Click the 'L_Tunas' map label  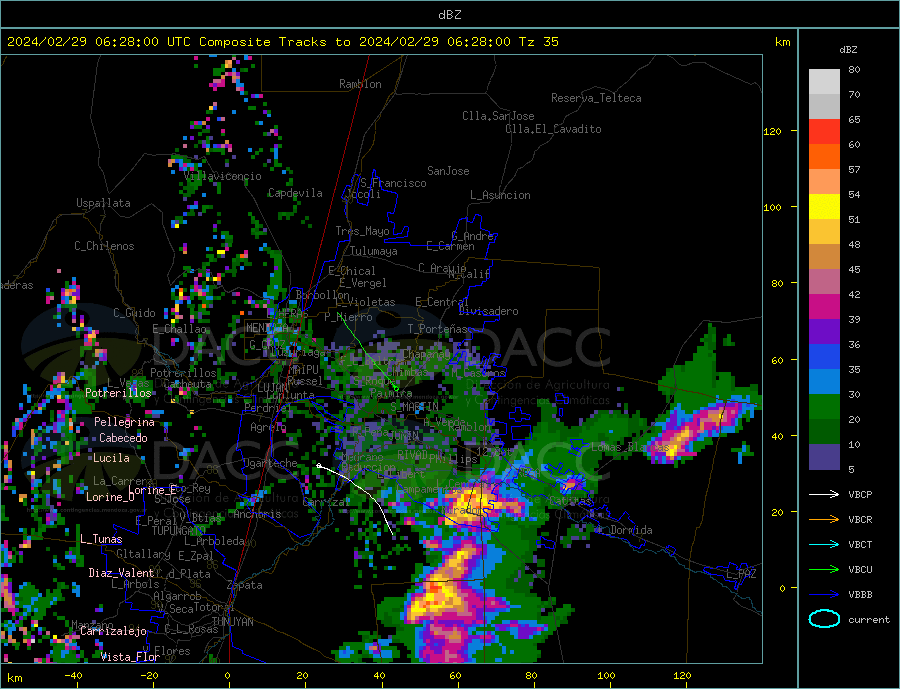(x=101, y=539)
